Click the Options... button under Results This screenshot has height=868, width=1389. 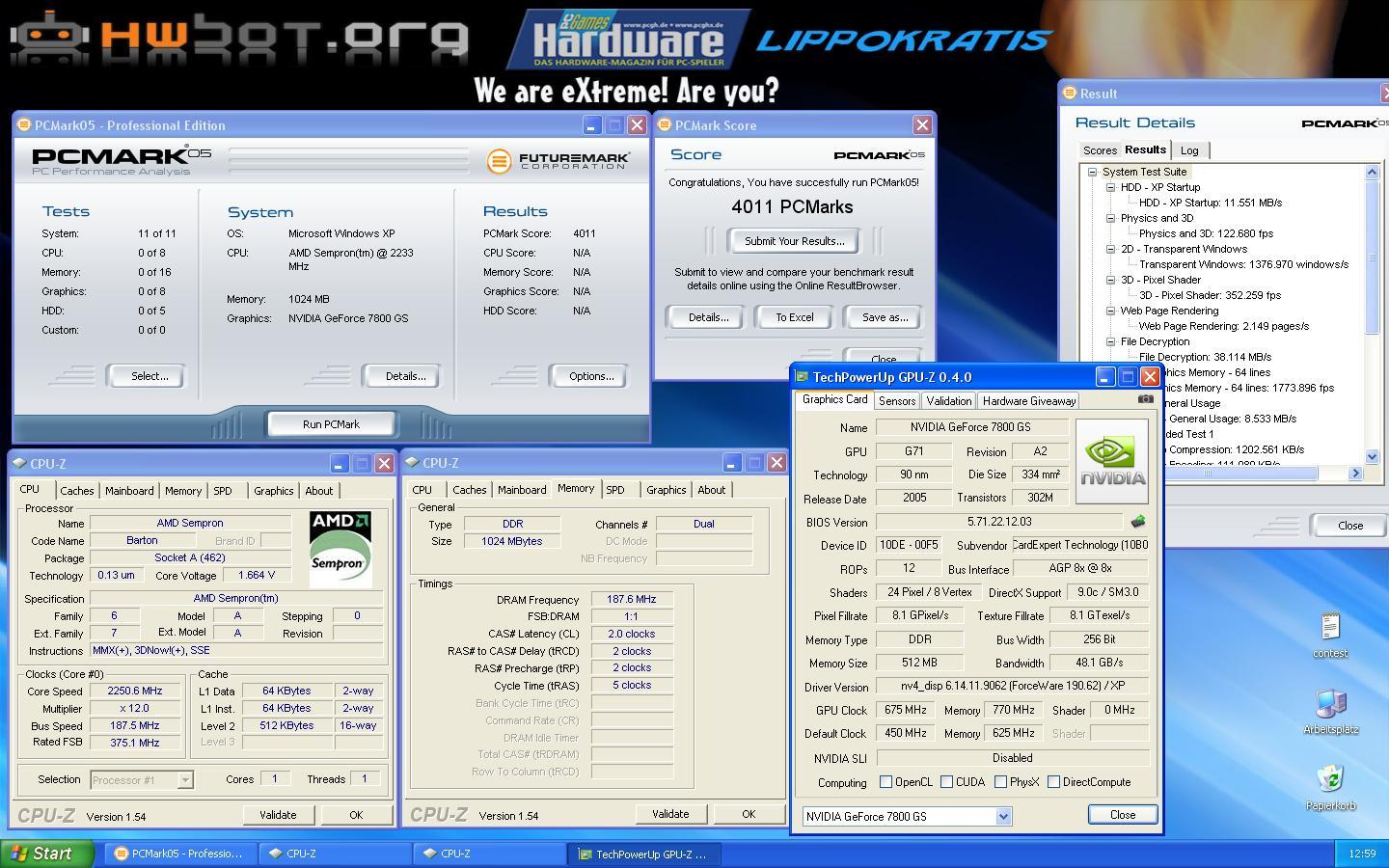[591, 376]
